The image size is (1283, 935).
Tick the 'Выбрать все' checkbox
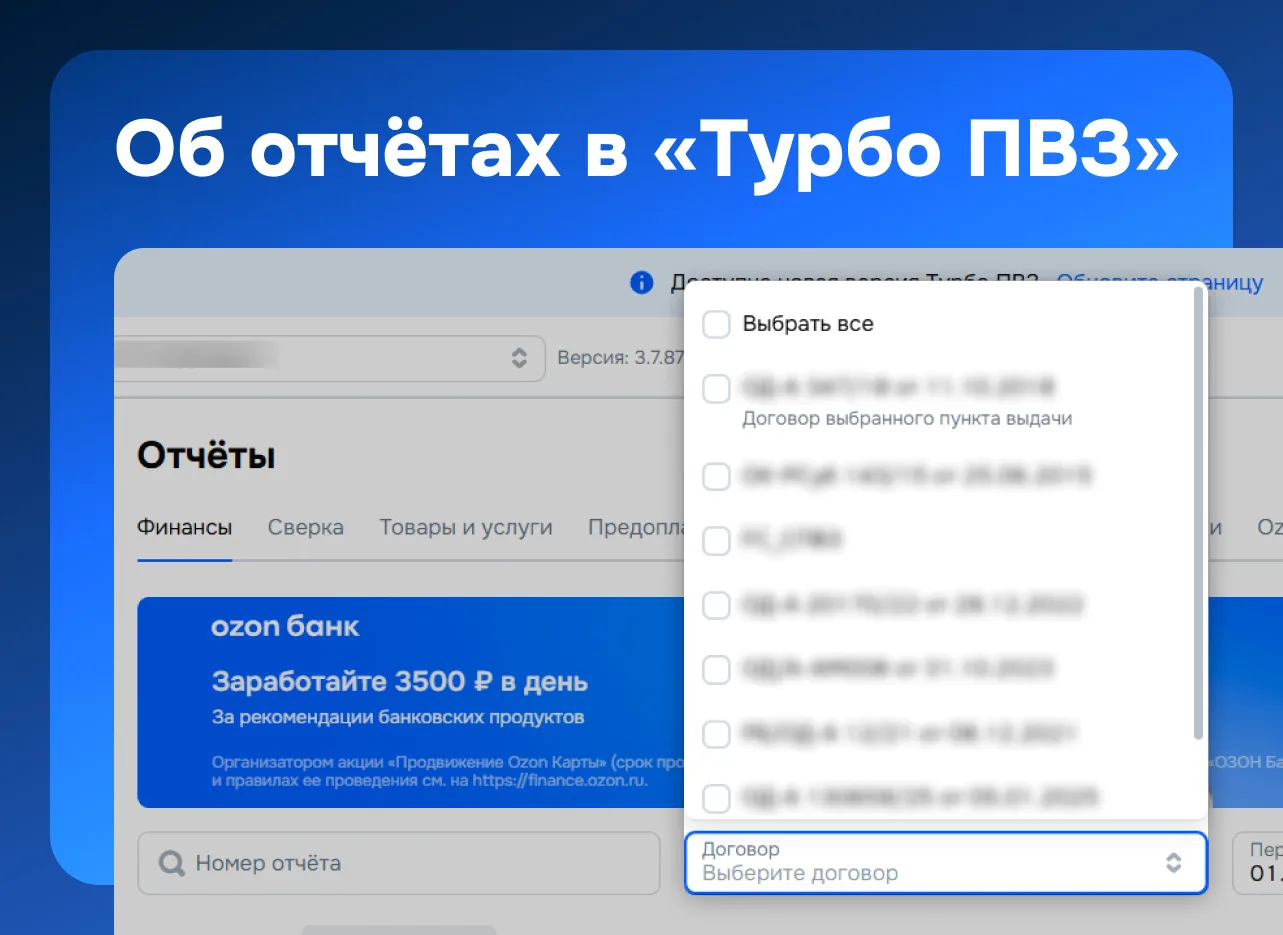coord(716,324)
